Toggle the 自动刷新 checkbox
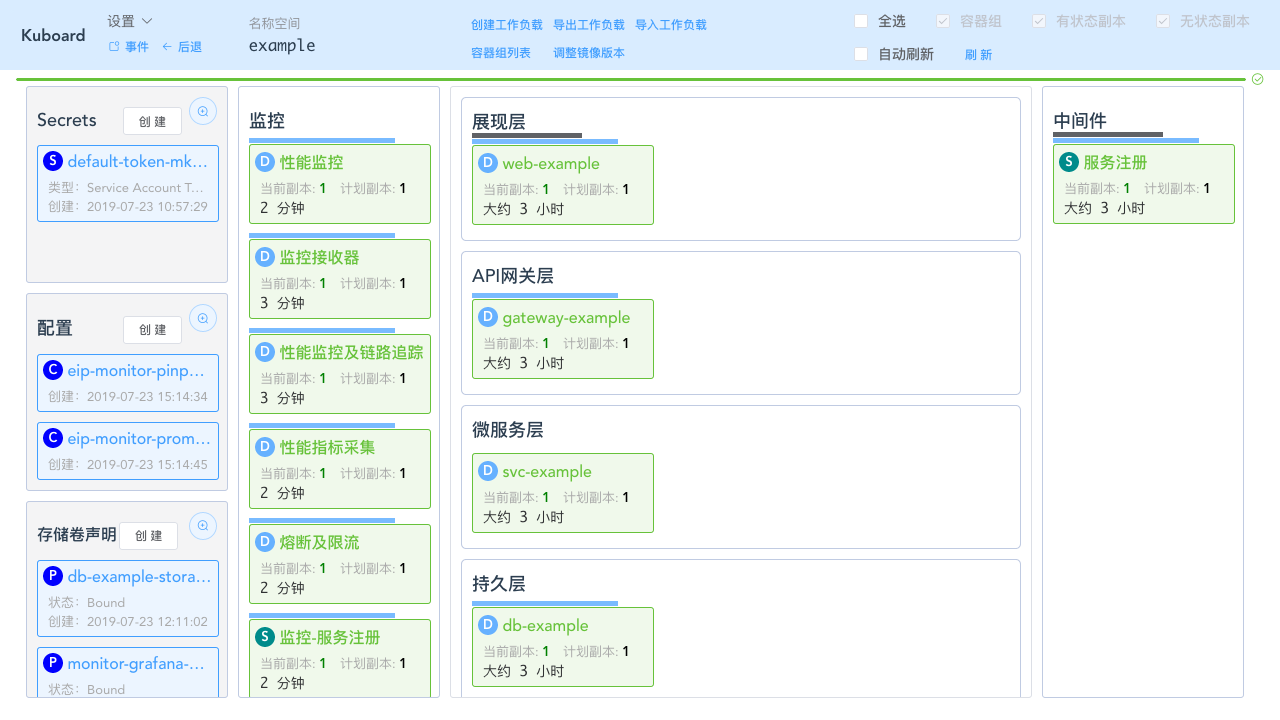 (x=860, y=54)
